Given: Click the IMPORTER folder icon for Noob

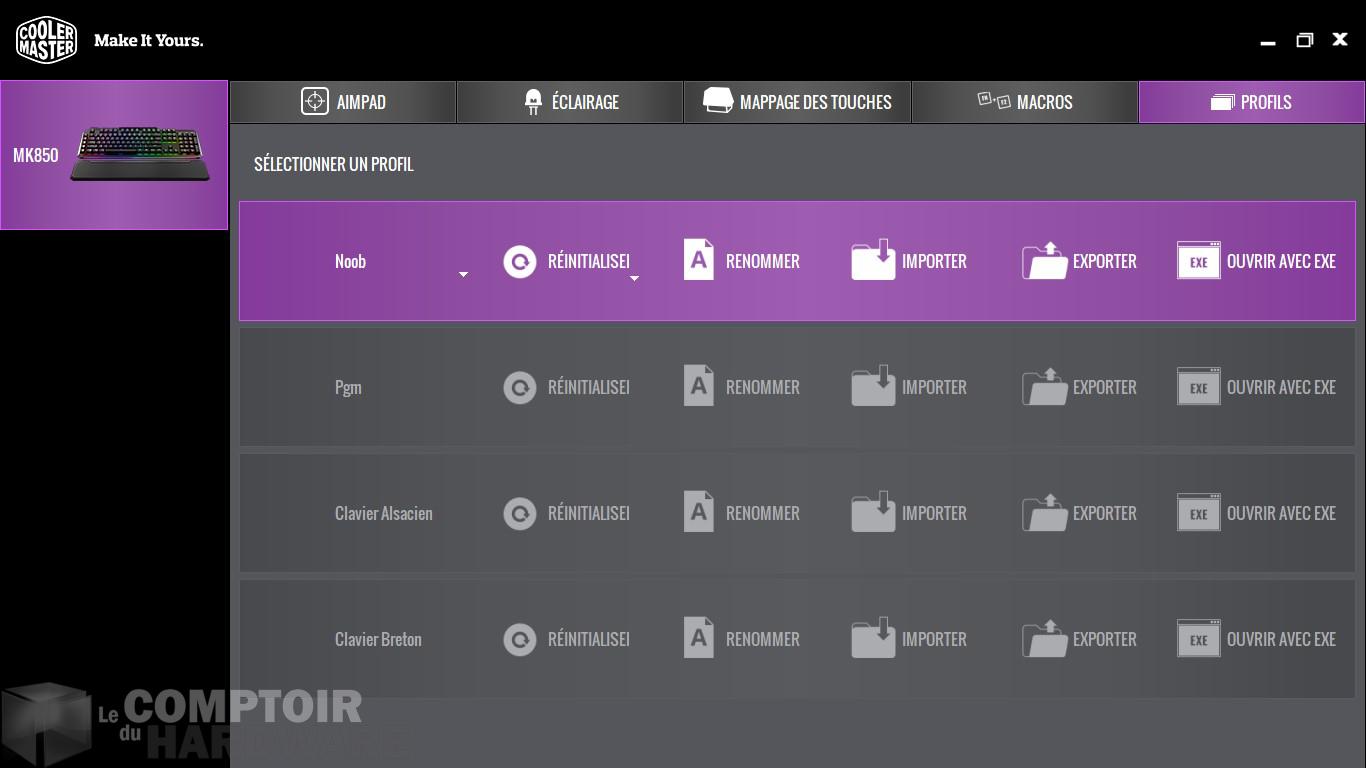Looking at the screenshot, I should (x=872, y=261).
